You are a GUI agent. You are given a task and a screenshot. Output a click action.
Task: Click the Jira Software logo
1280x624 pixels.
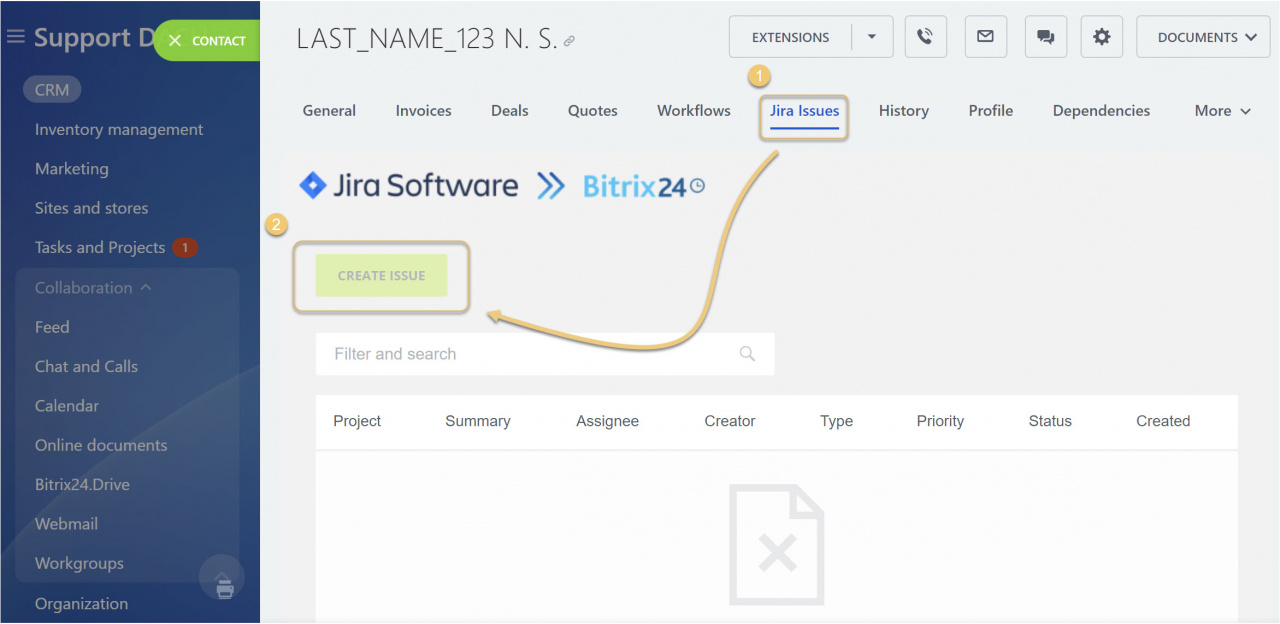click(409, 186)
